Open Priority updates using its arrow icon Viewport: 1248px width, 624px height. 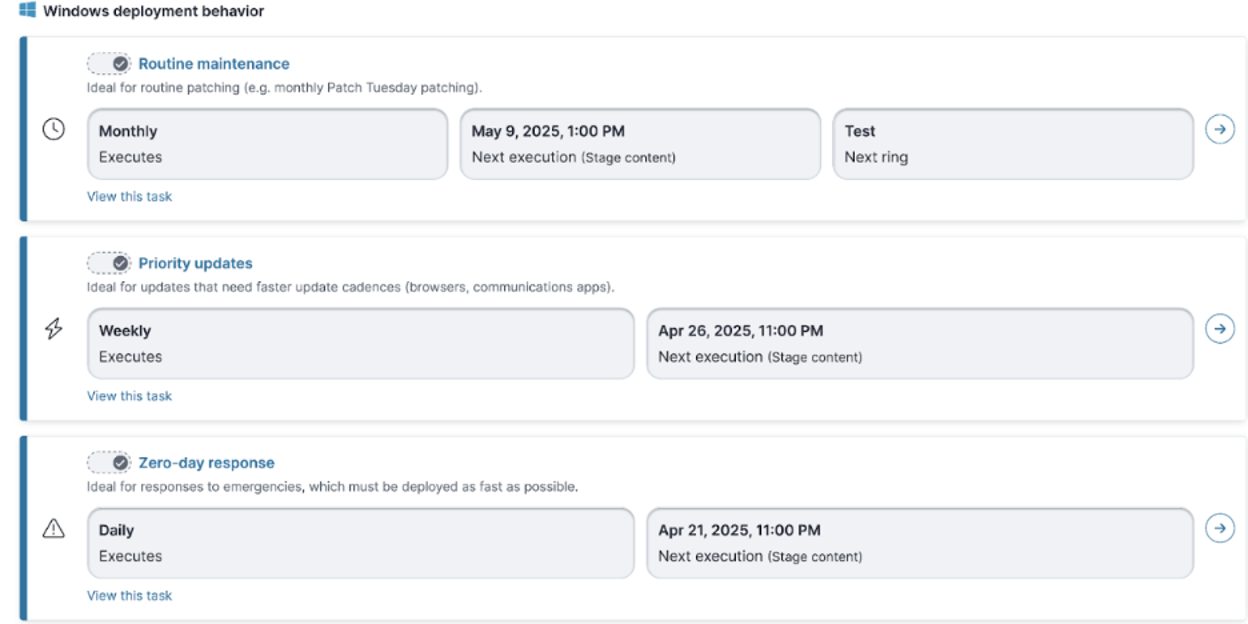(x=1219, y=329)
